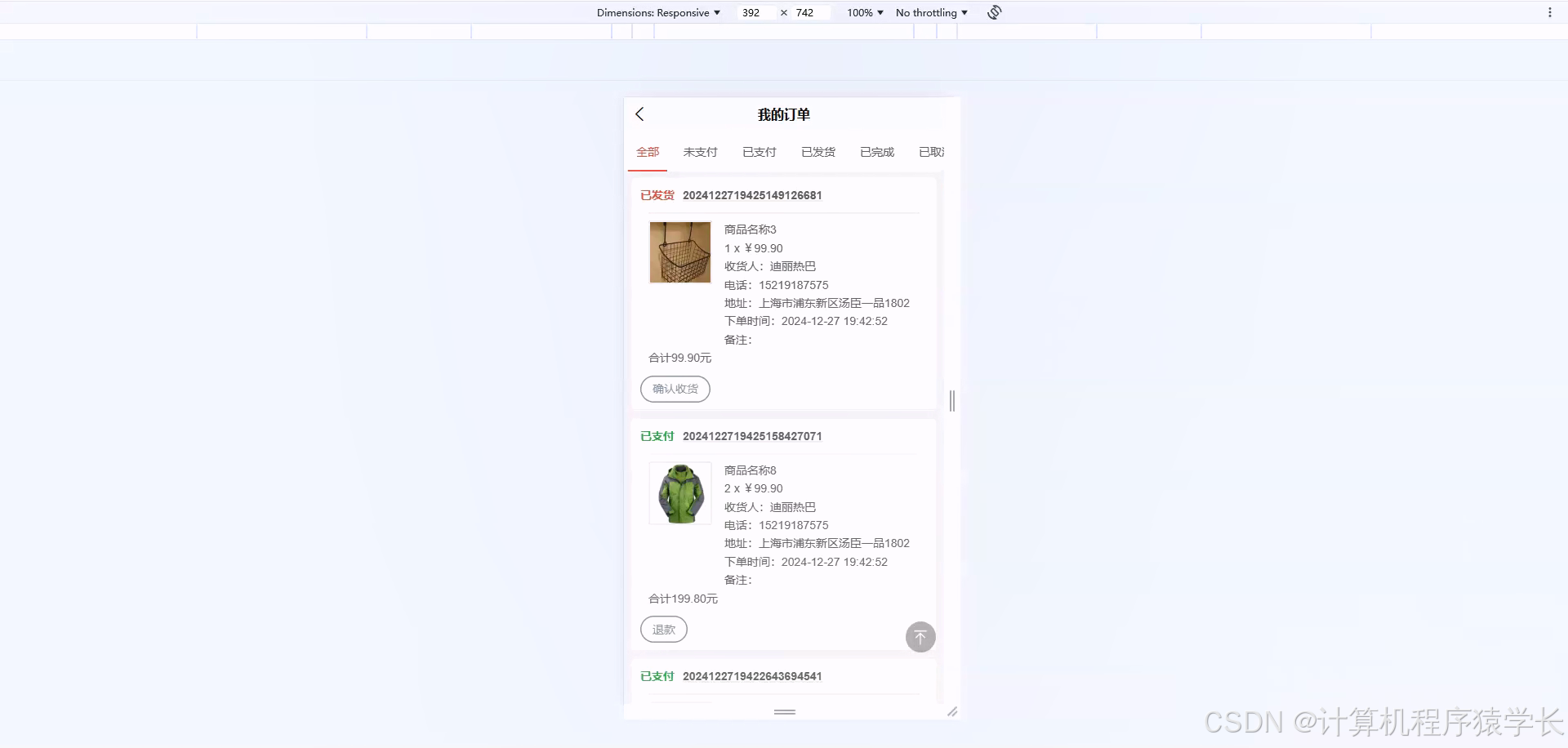Open the 100% zoom level dropdown
Image resolution: width=1568 pixels, height=748 pixels.
click(863, 12)
